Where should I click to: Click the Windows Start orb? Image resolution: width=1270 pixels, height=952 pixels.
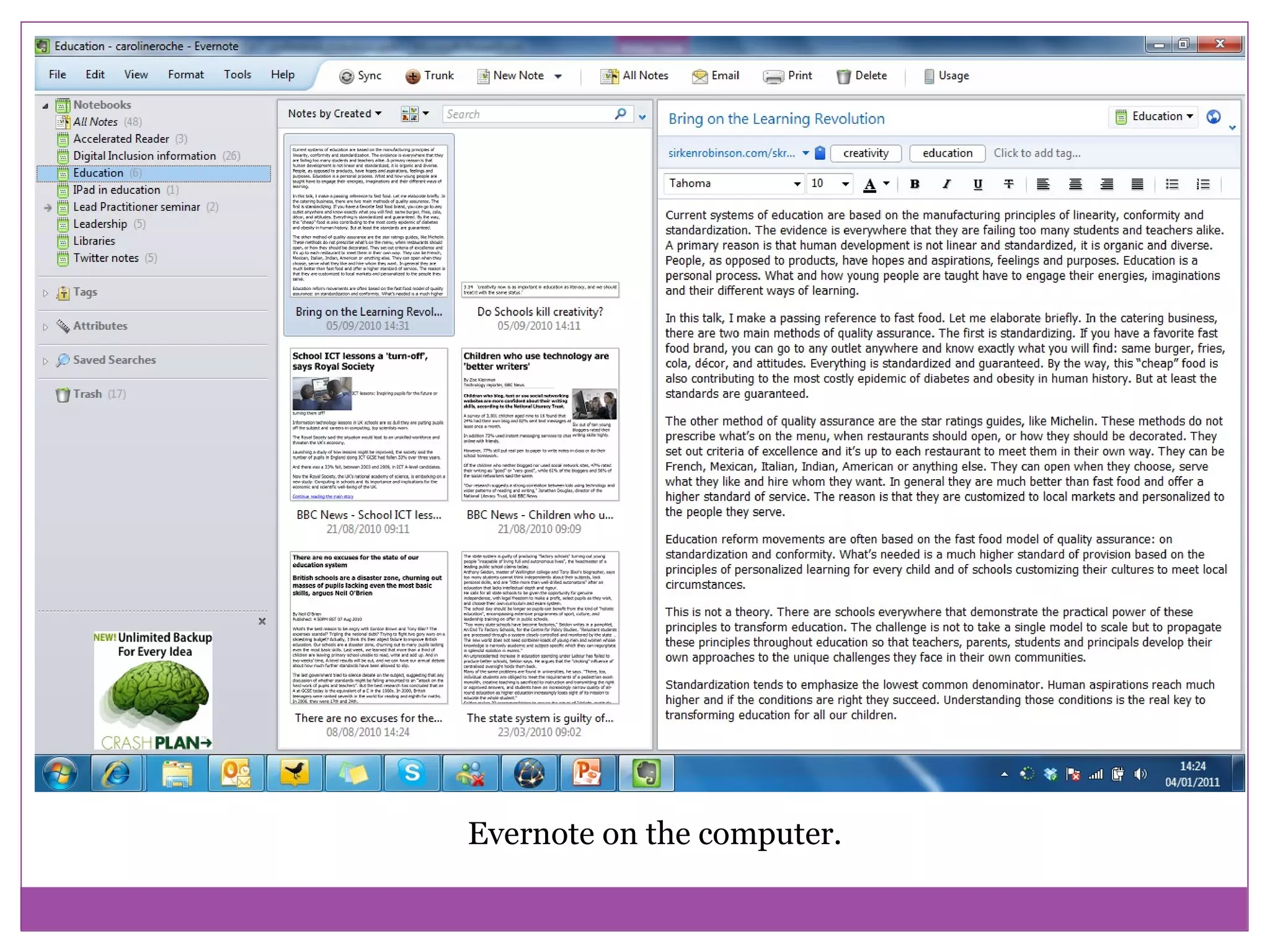click(60, 773)
